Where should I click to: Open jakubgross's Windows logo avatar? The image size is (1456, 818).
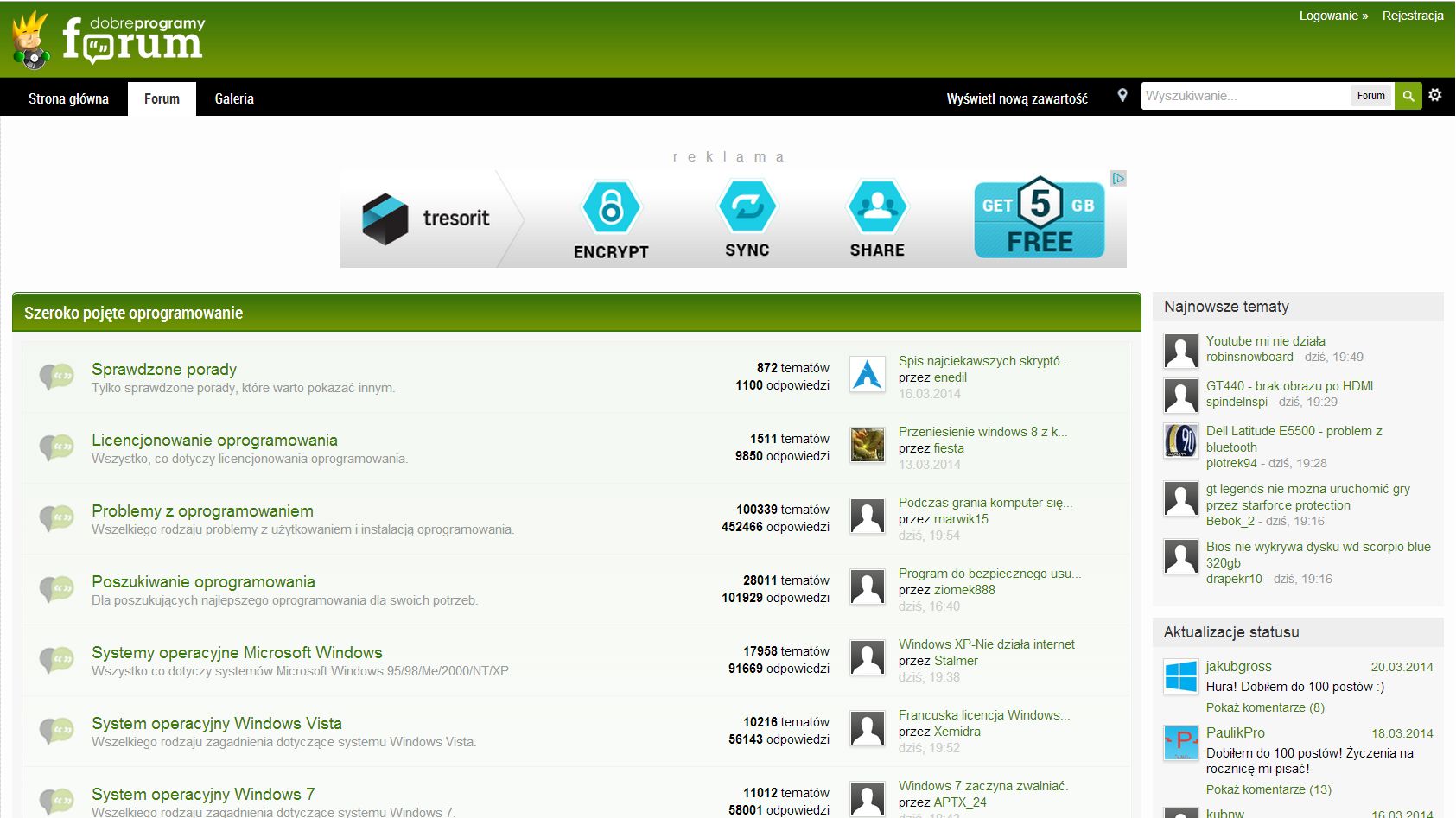[x=1181, y=676]
